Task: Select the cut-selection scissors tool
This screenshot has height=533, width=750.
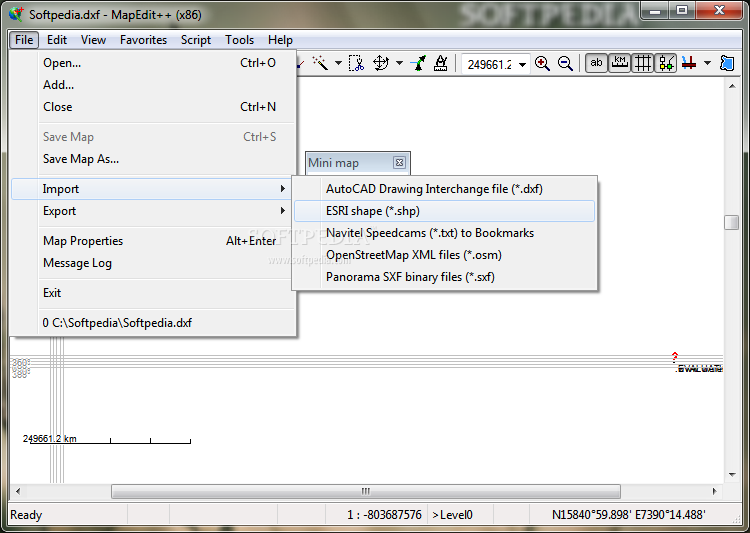Action: coord(356,63)
